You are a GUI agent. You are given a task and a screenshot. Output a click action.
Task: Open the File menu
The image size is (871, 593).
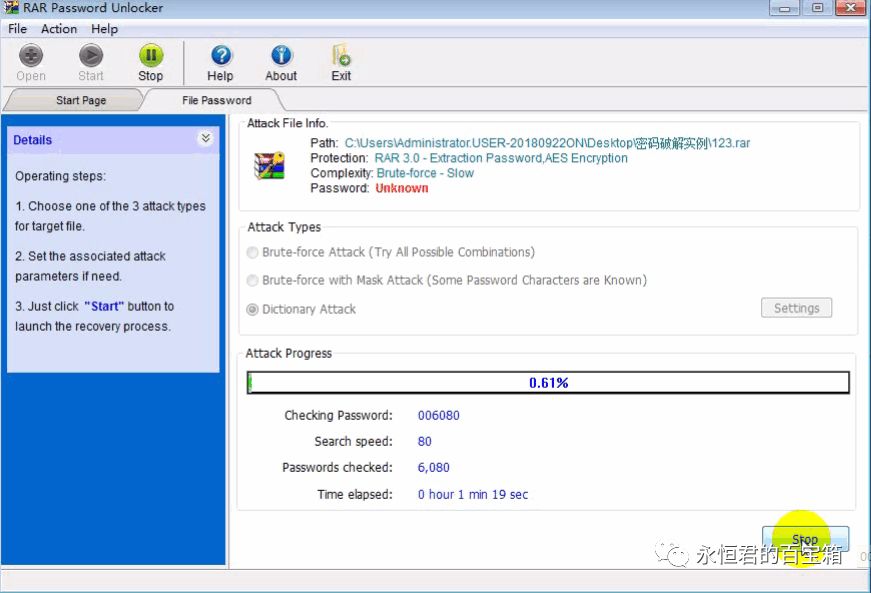click(x=17, y=29)
